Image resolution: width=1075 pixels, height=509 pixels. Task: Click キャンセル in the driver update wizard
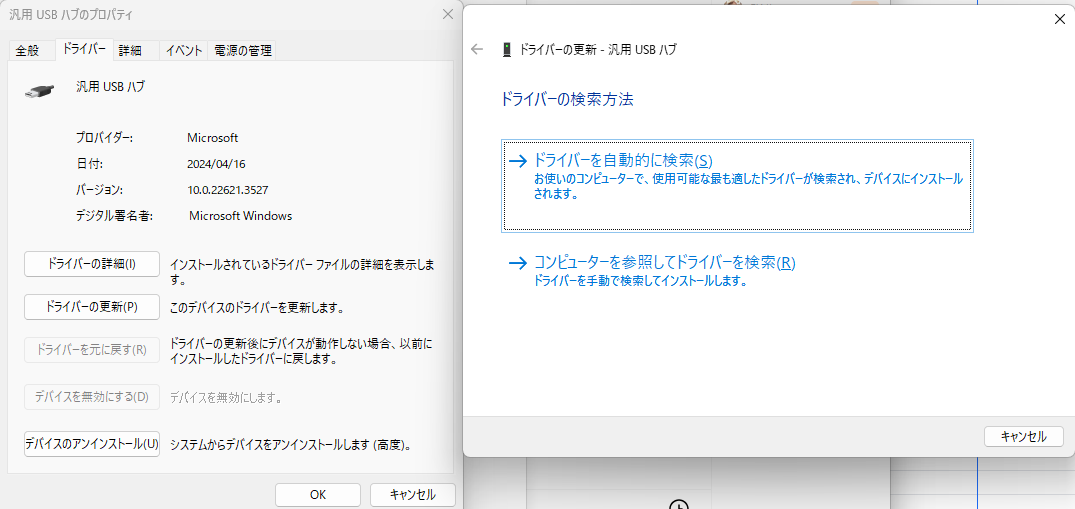[x=1024, y=436]
